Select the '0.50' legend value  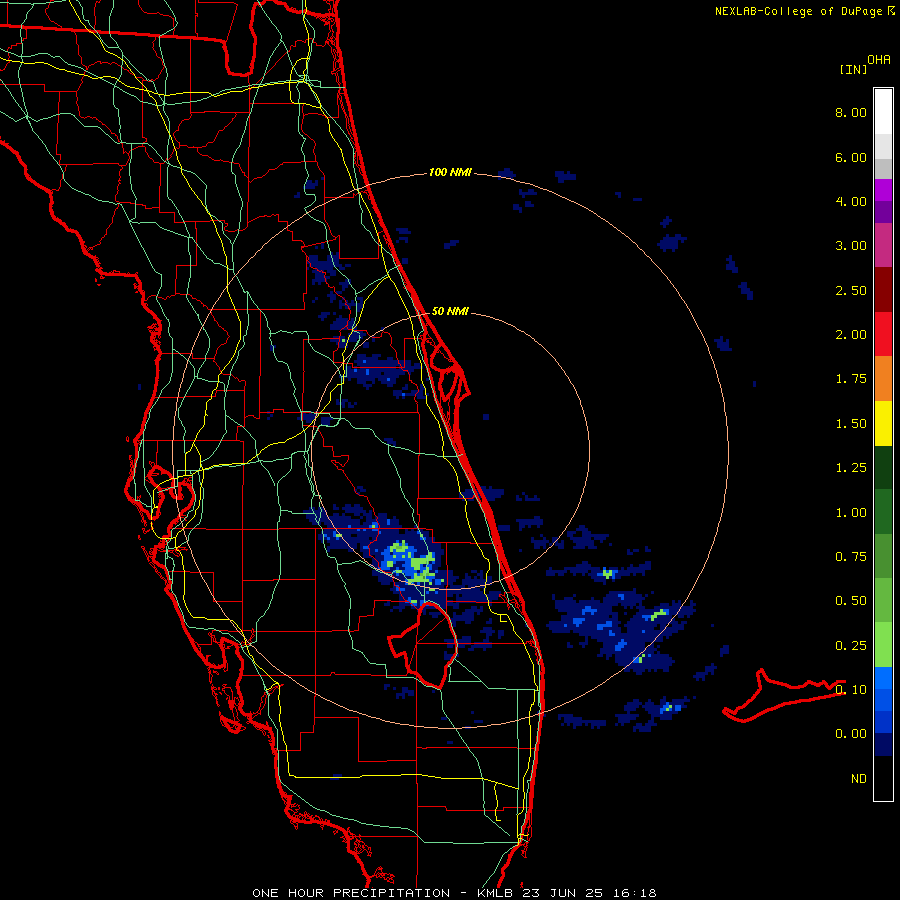[x=851, y=601]
